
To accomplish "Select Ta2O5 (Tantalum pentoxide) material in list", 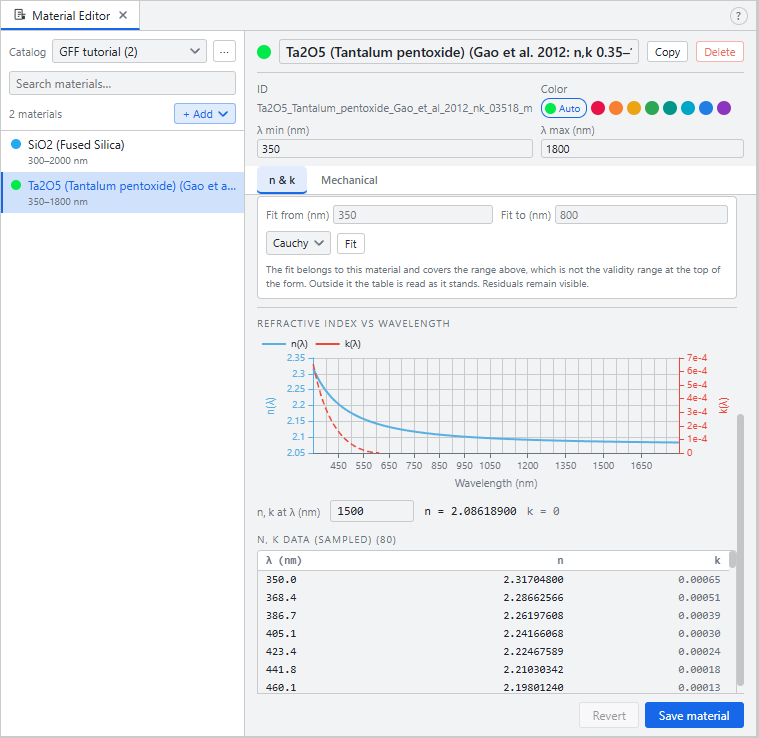I will coord(122,193).
